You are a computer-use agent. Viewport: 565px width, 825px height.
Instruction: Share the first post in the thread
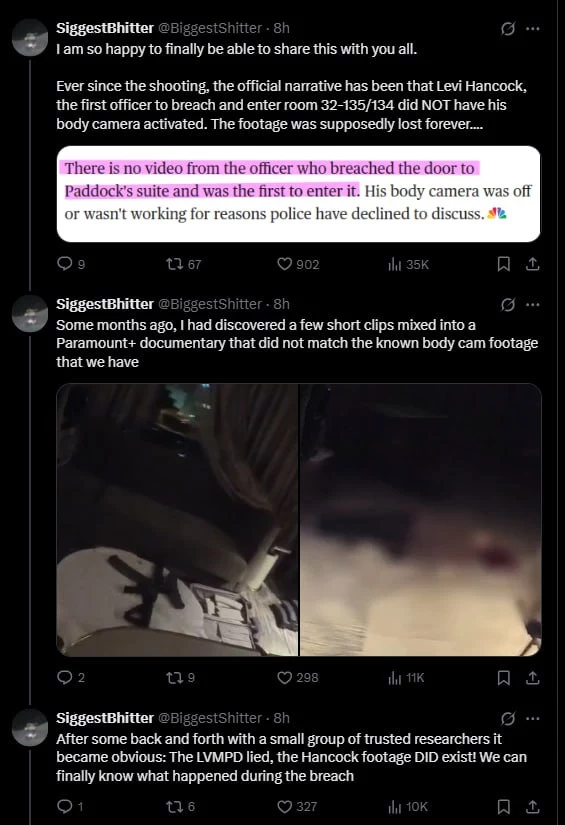[532, 264]
